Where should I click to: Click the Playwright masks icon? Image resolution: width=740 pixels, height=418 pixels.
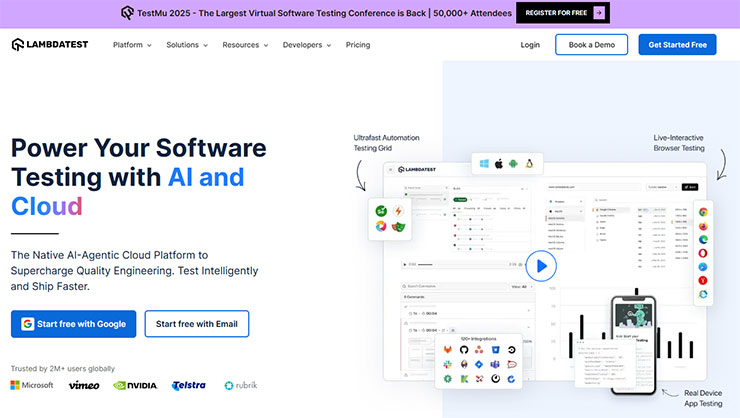click(398, 227)
